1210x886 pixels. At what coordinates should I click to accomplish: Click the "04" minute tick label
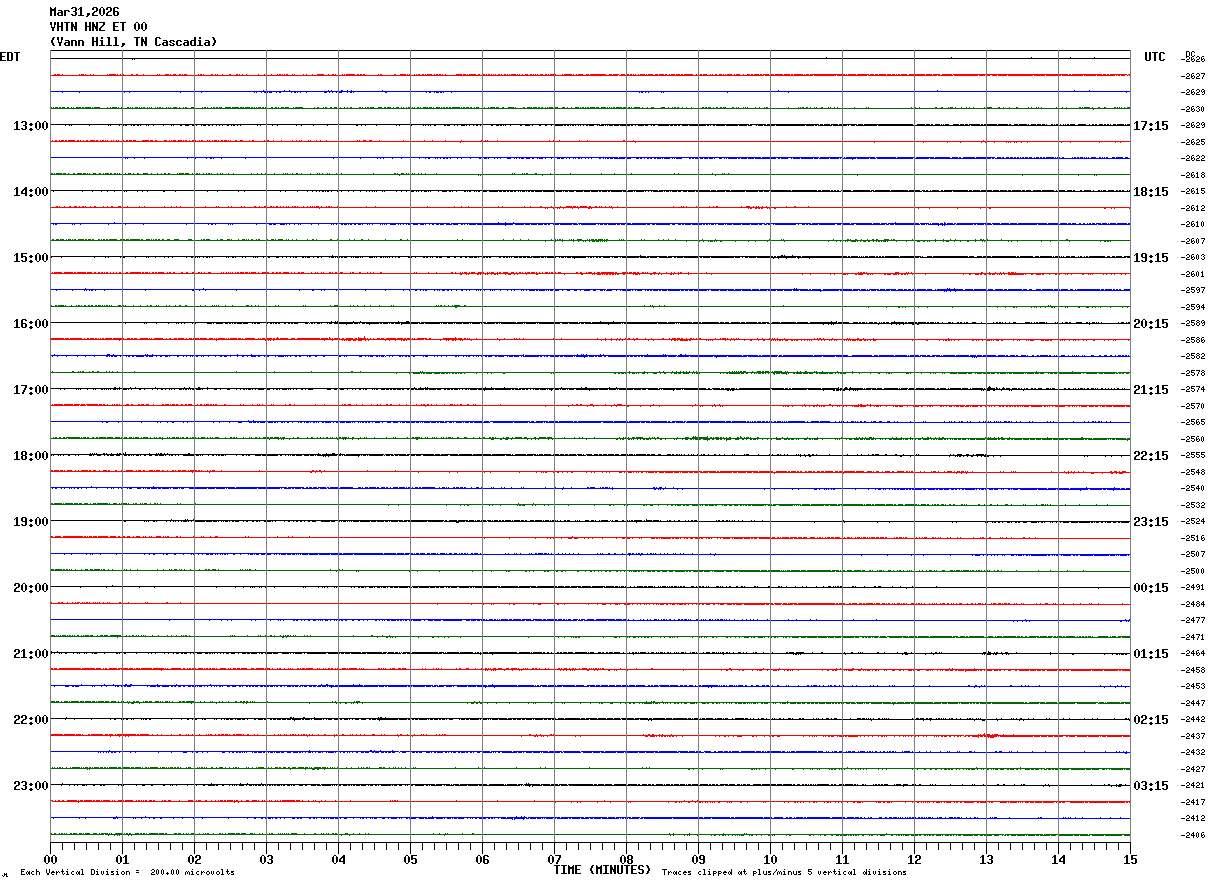point(338,859)
